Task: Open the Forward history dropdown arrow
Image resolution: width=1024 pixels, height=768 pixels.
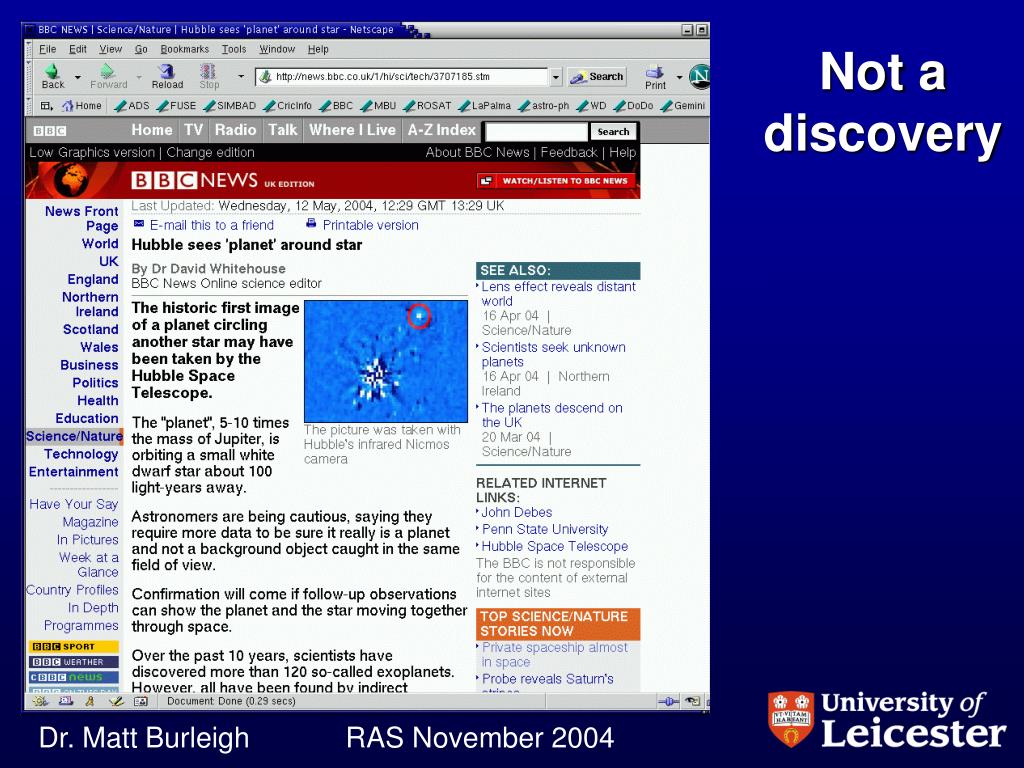Action: tap(139, 77)
